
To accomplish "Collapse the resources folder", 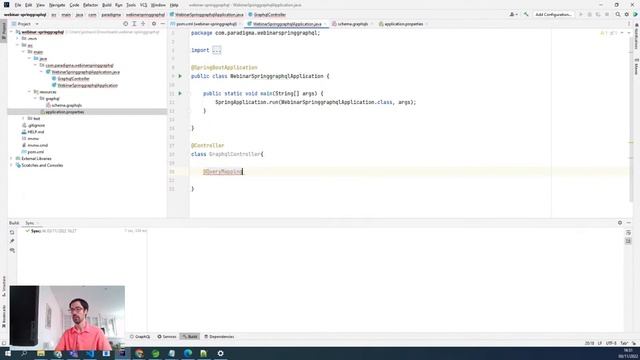I will (x=29, y=92).
